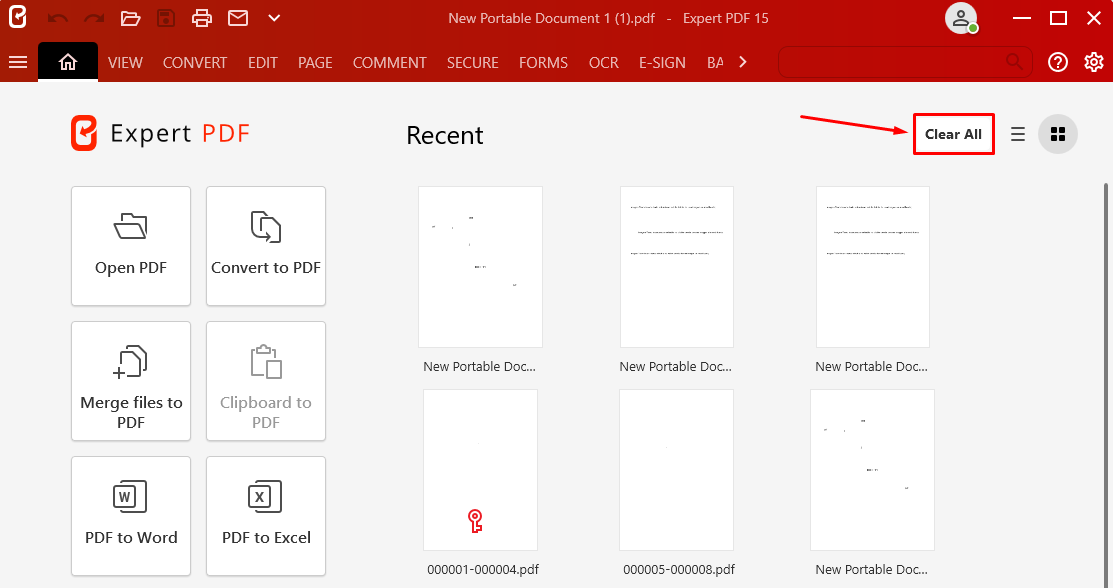Screen dimensions: 1113x588
Task: Minimize the Expert PDF window
Action: [1021, 18]
